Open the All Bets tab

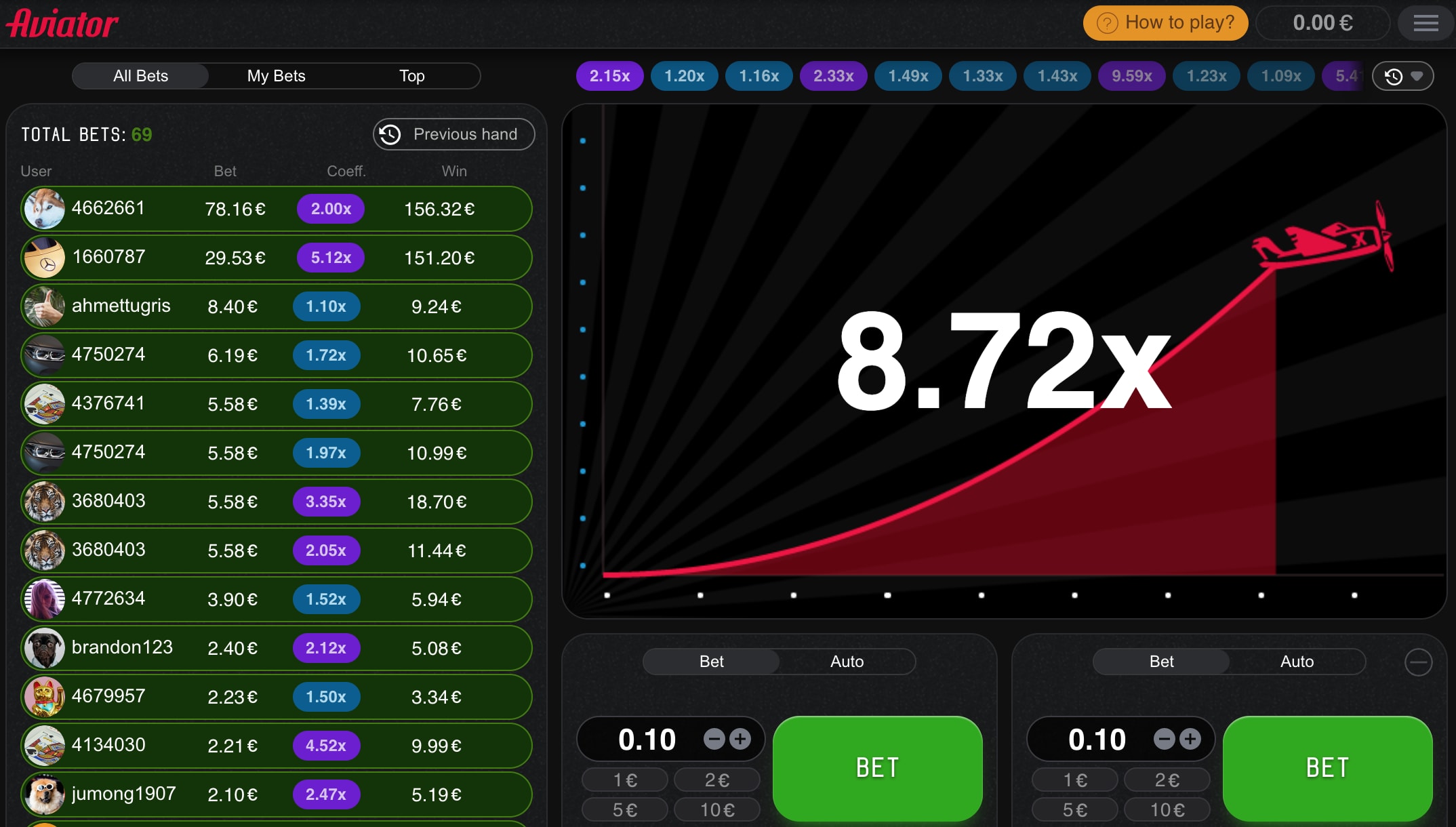tap(140, 76)
